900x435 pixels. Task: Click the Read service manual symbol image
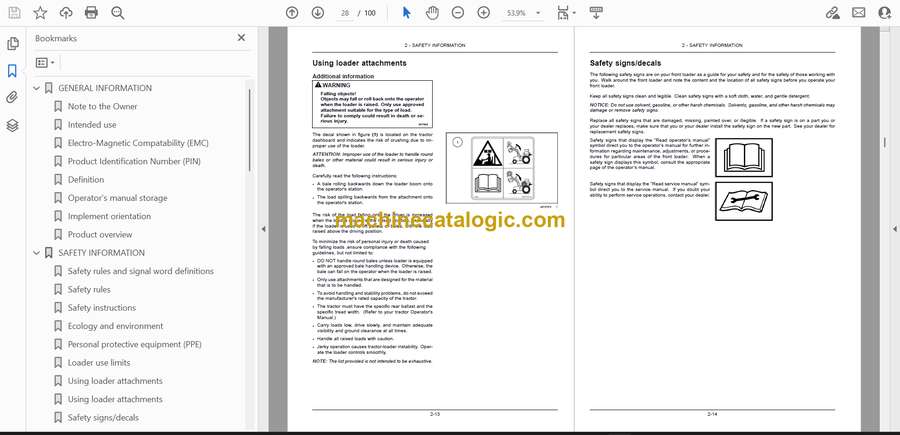[744, 201]
